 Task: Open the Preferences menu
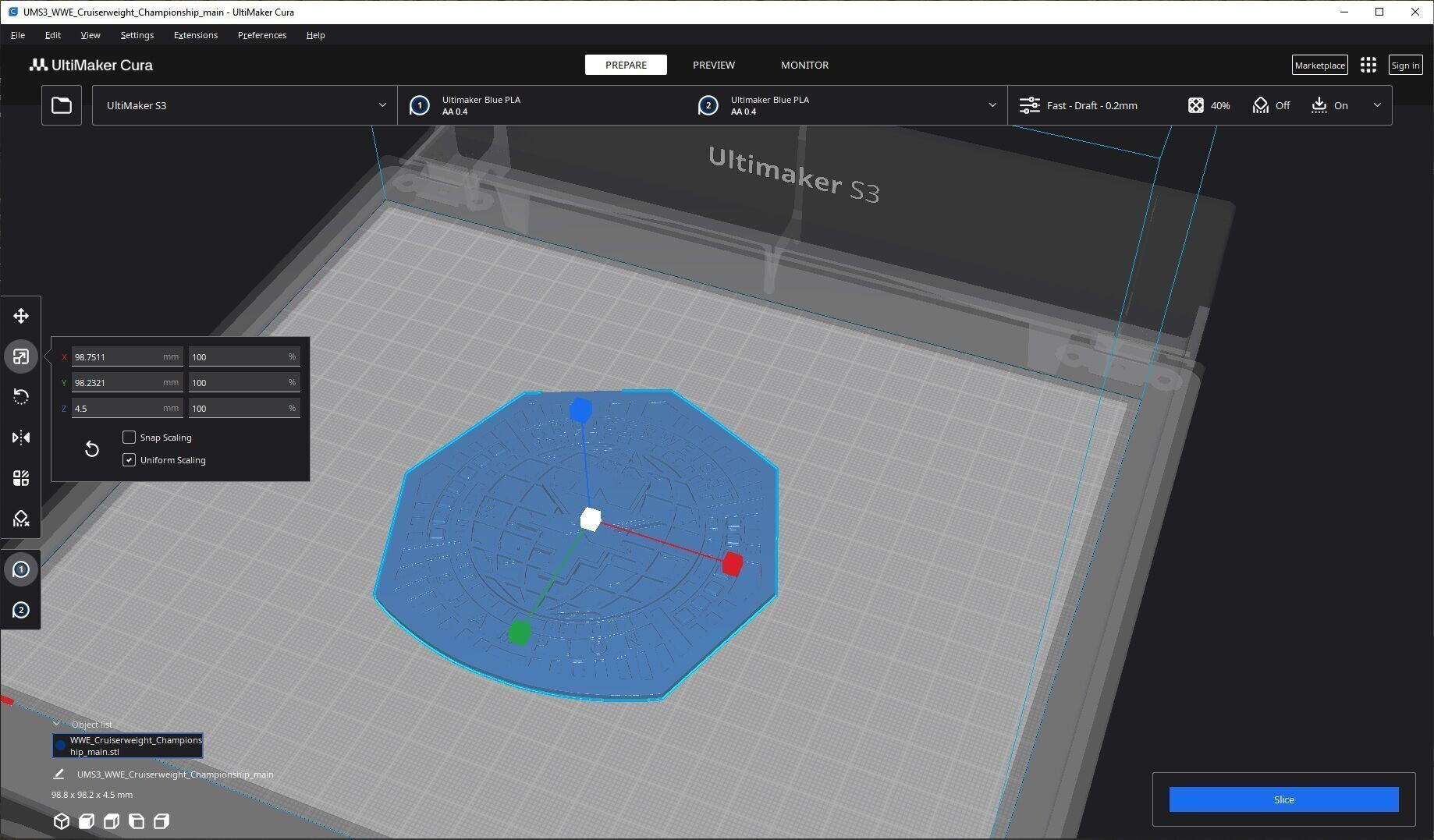click(x=262, y=35)
